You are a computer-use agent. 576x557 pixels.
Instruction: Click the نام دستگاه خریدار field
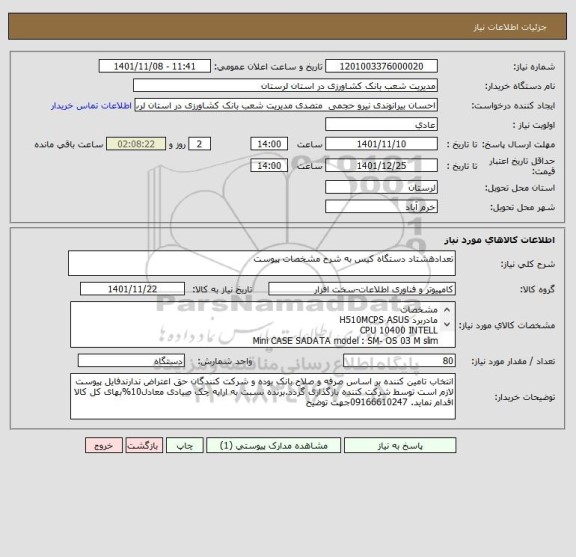click(x=285, y=86)
